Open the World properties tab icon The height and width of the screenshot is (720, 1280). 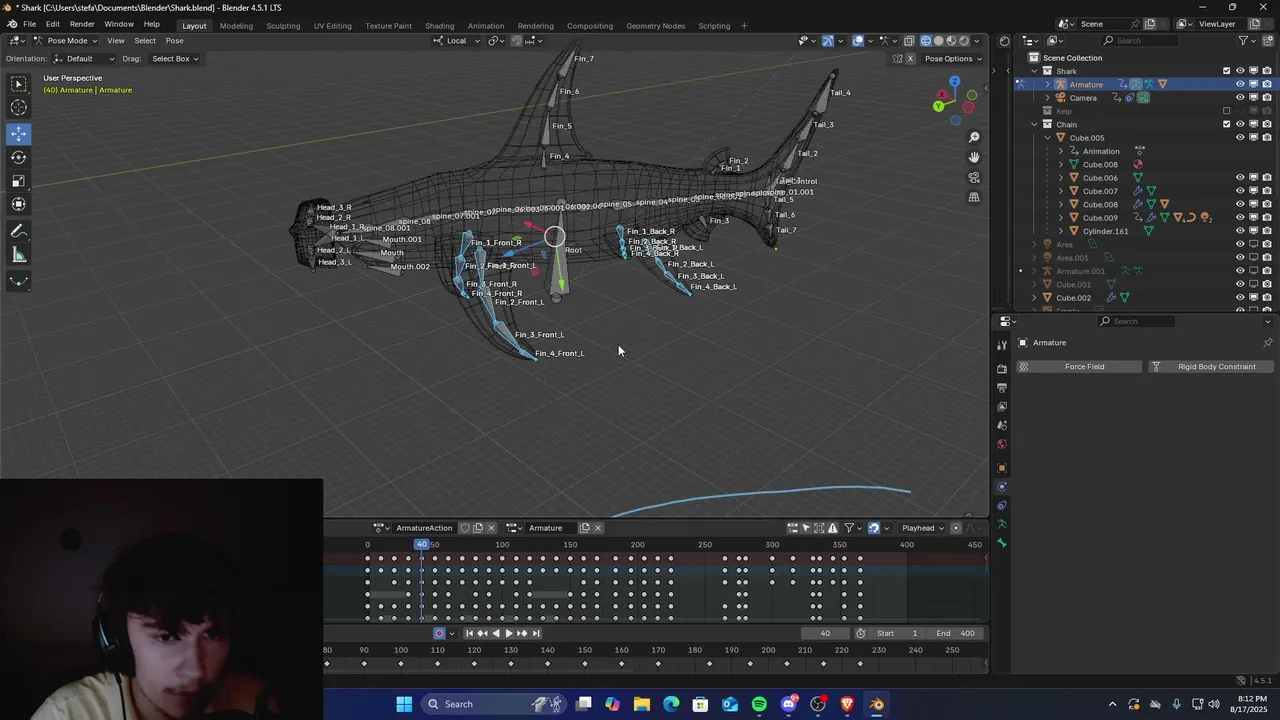click(1001, 444)
